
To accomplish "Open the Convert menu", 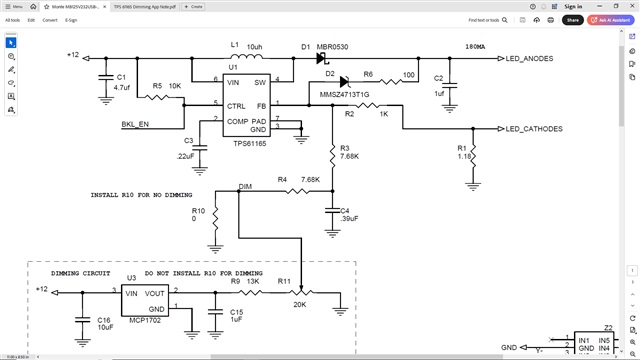I will [x=50, y=20].
